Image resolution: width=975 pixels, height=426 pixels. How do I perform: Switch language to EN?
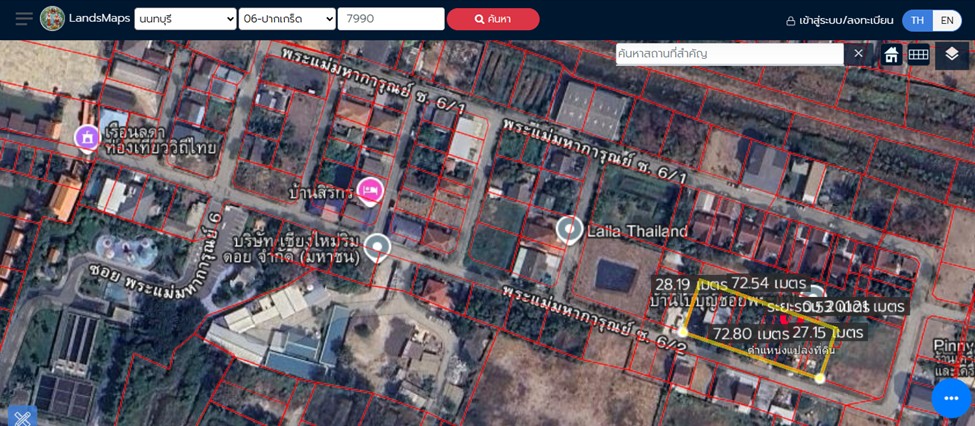(x=946, y=20)
